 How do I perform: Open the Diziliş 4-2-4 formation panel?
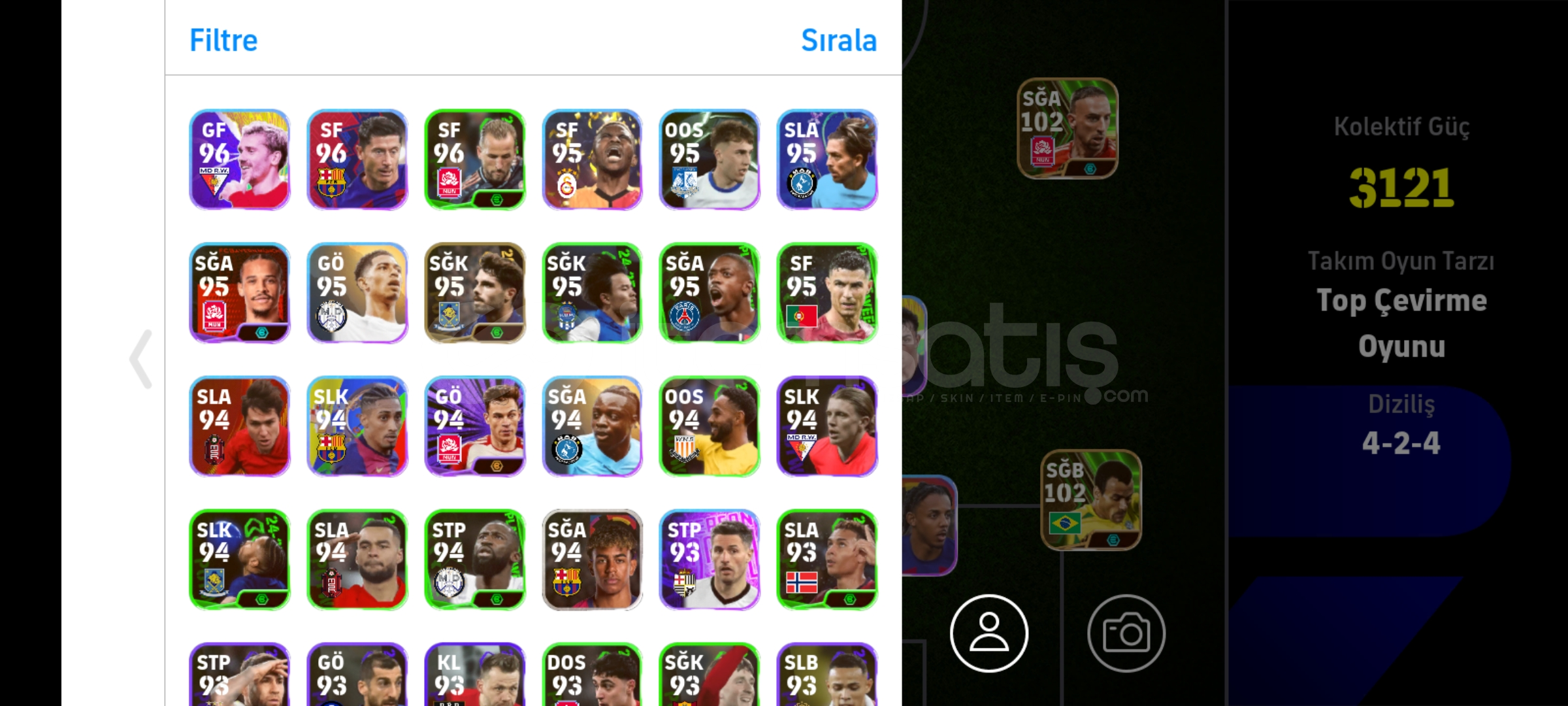coord(1401,426)
